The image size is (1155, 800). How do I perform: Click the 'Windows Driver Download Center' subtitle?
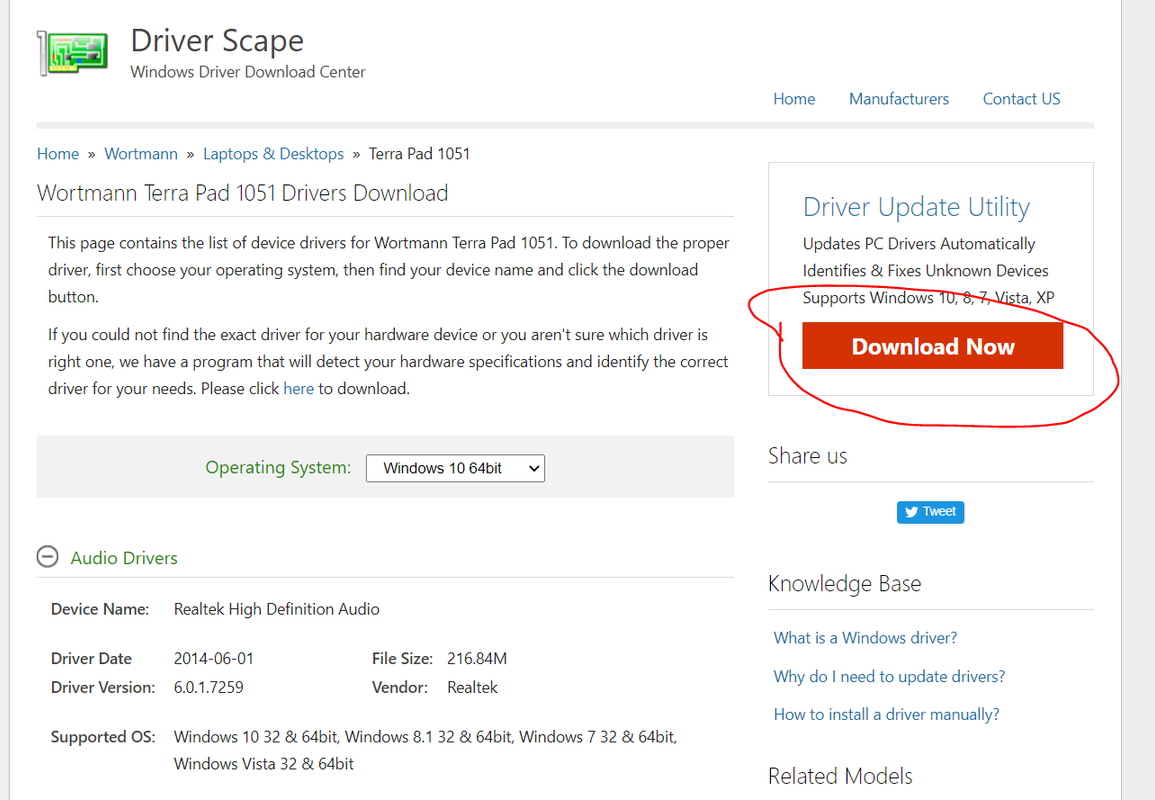(x=248, y=72)
